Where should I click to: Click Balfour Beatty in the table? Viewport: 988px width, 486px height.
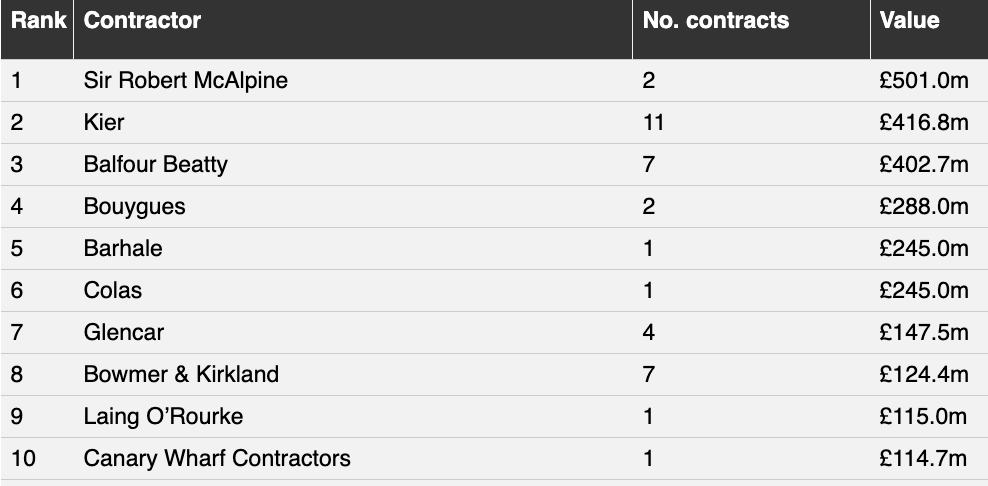pos(156,164)
